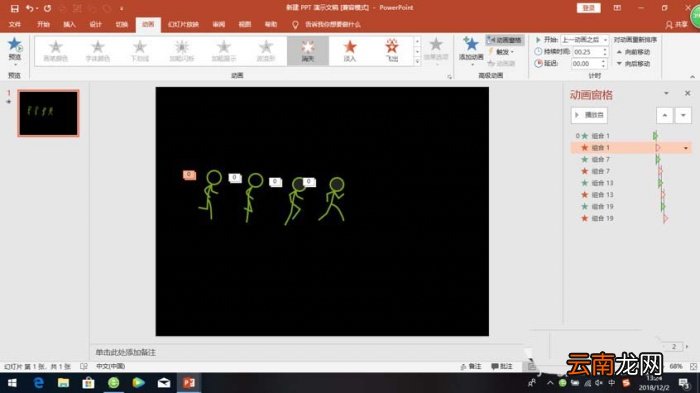Viewport: 700px width, 393px height.
Task: Switch to the Slide Show tab
Action: pyautogui.click(x=183, y=24)
